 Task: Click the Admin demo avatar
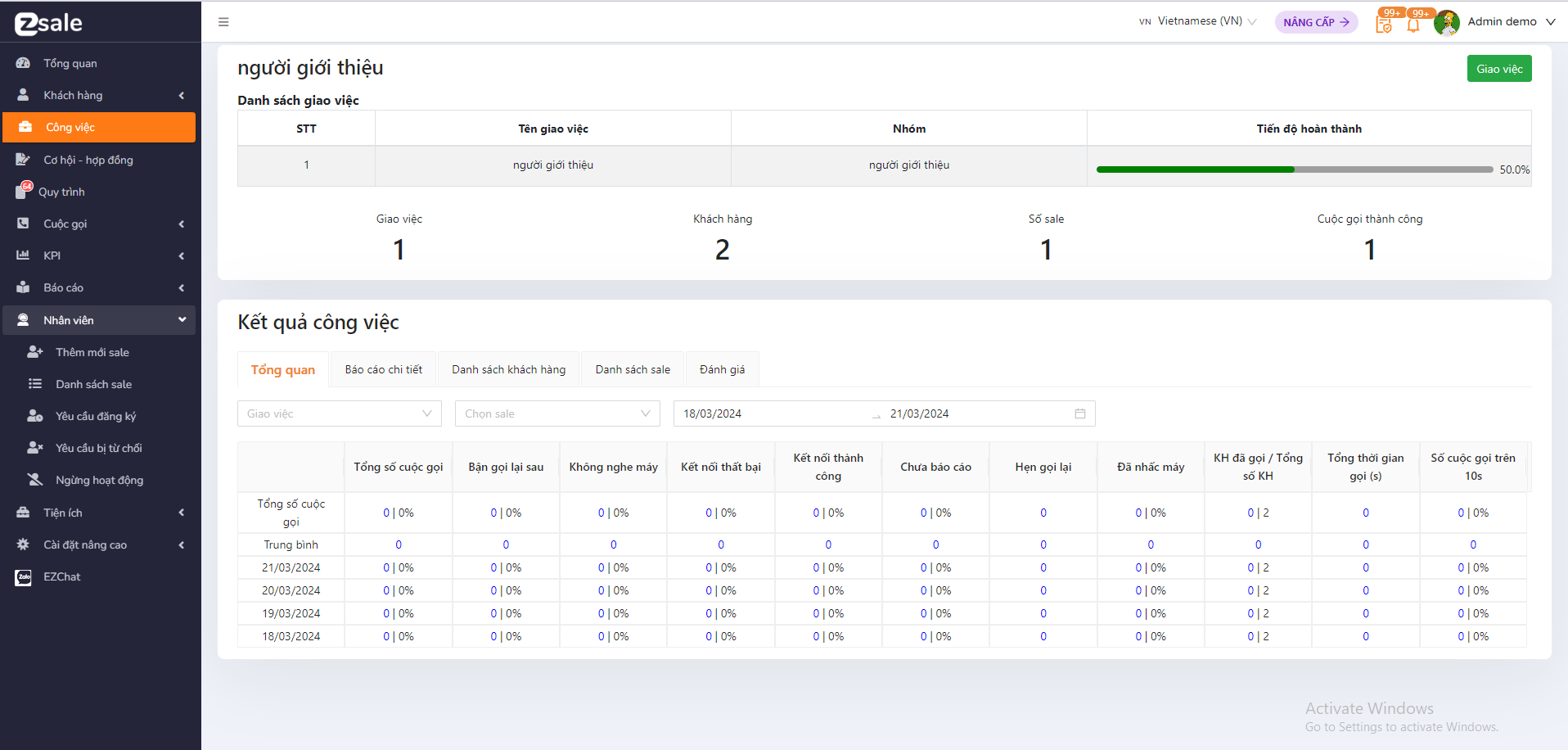[1447, 23]
